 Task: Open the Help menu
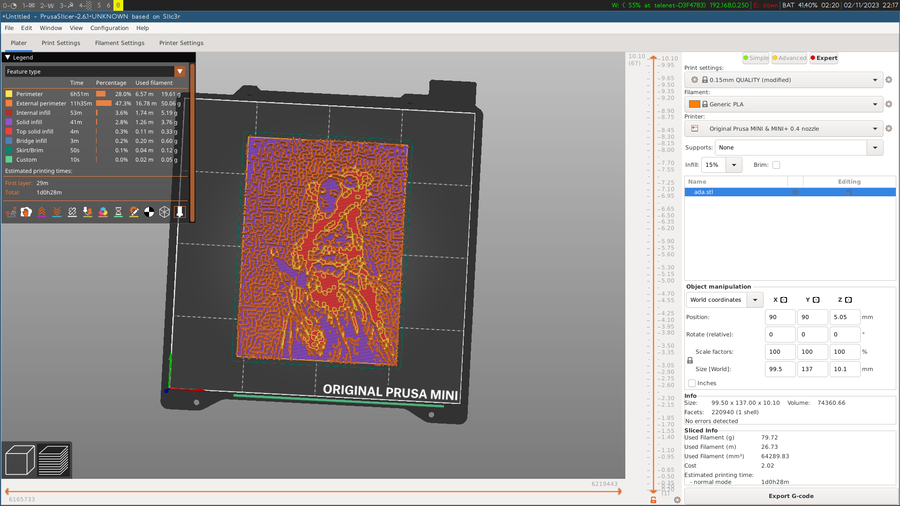(x=142, y=28)
